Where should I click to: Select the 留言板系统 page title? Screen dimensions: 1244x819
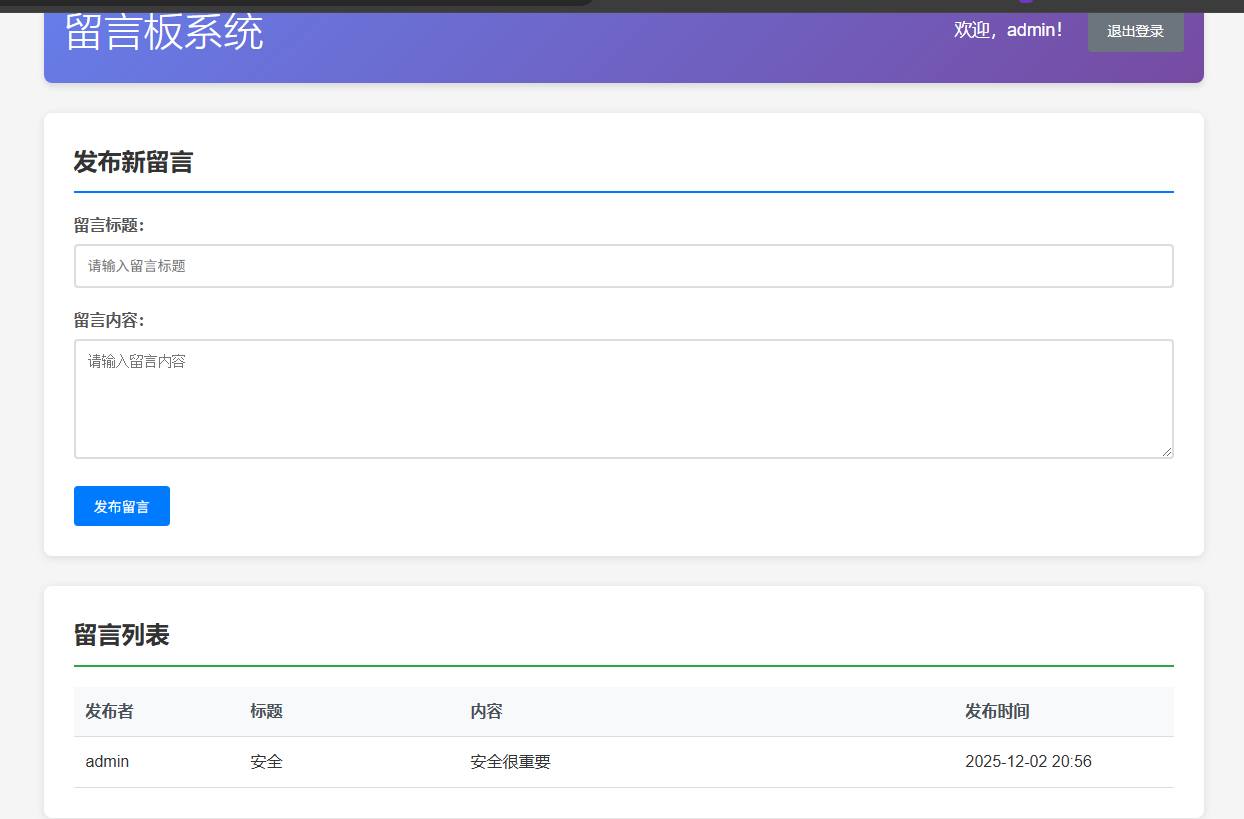pyautogui.click(x=164, y=32)
